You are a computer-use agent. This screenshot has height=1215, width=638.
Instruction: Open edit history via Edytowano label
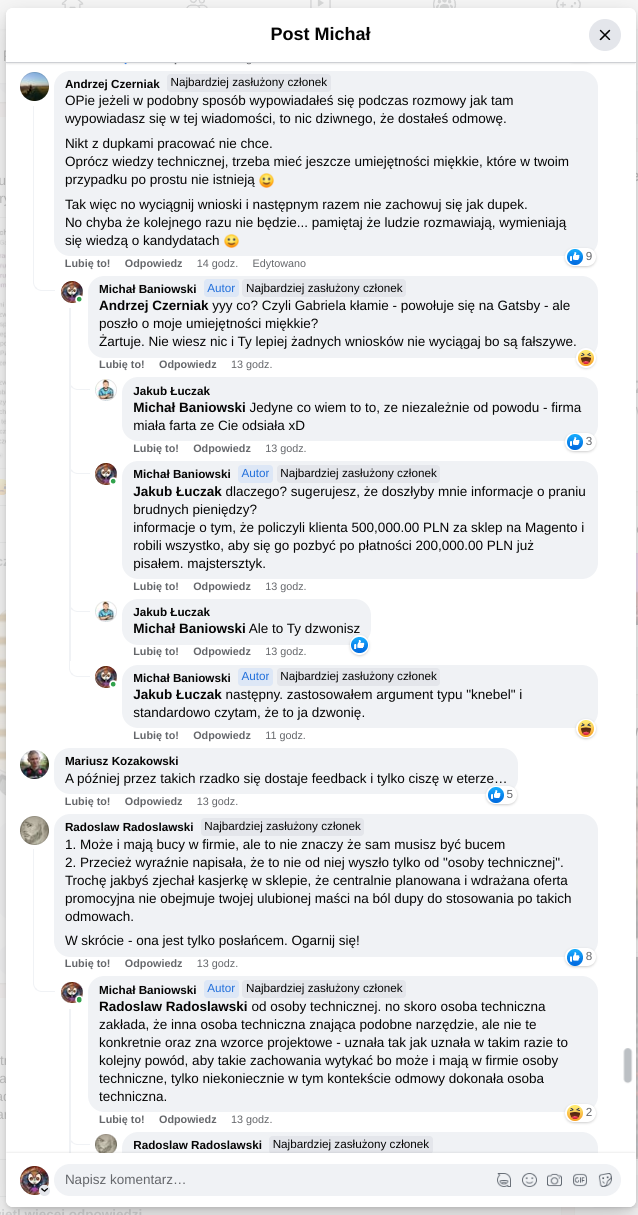[x=279, y=263]
